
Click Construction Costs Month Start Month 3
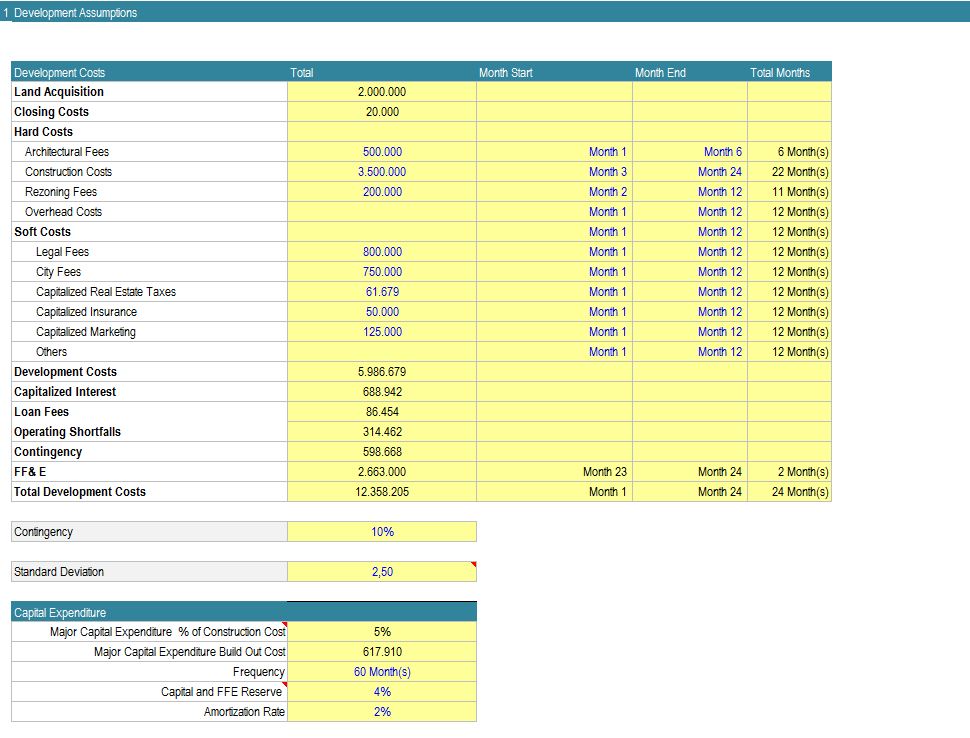pos(554,171)
